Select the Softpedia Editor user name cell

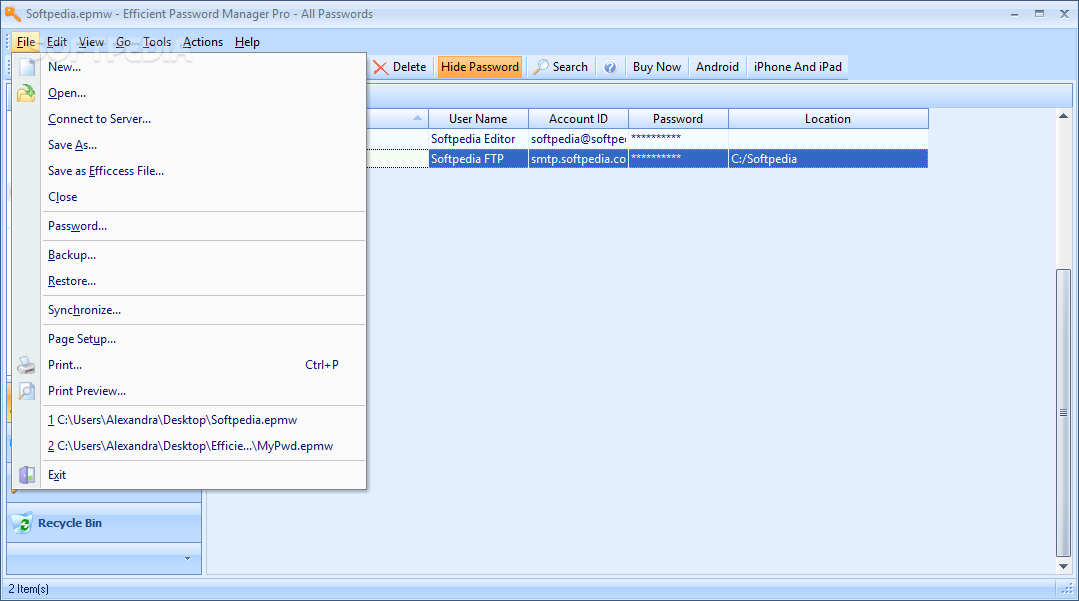pyautogui.click(x=478, y=139)
